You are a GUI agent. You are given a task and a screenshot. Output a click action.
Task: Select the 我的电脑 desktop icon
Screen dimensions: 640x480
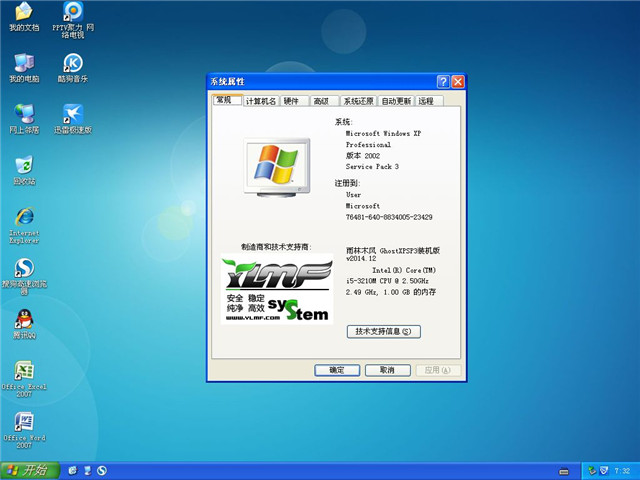coord(24,68)
